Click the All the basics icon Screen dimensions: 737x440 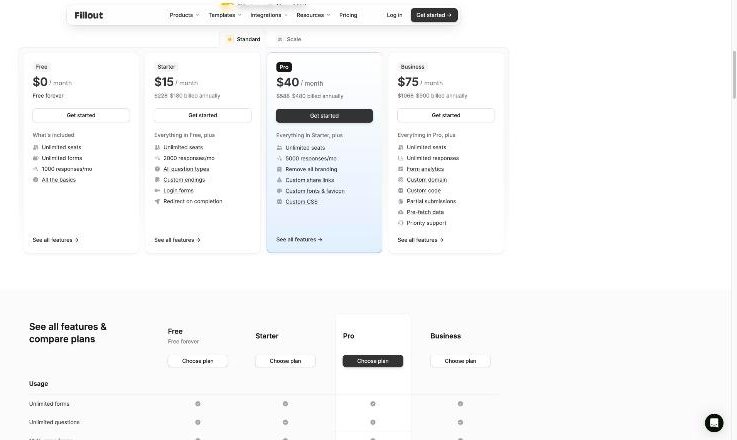point(35,180)
